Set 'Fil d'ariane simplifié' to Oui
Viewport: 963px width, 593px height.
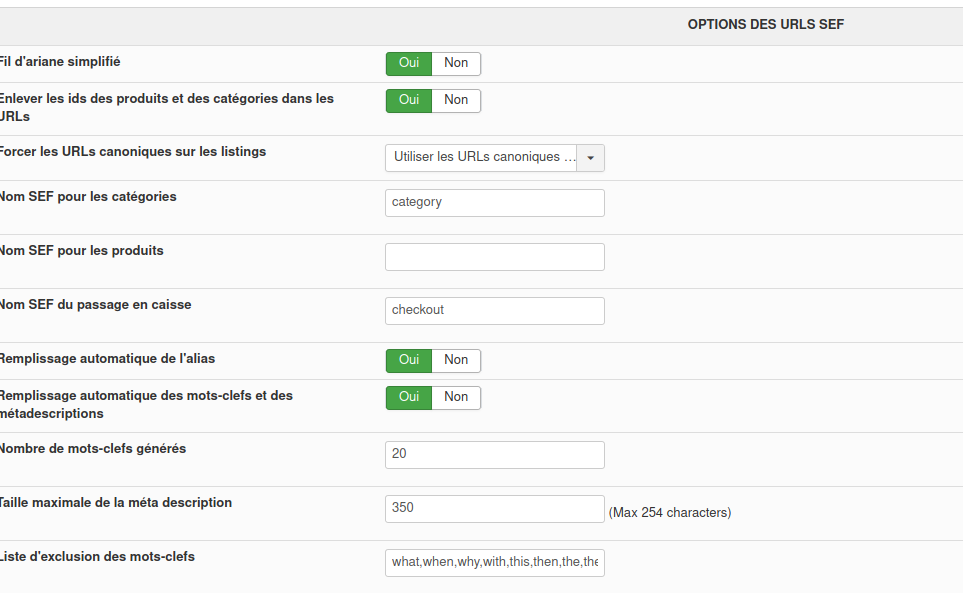click(409, 63)
